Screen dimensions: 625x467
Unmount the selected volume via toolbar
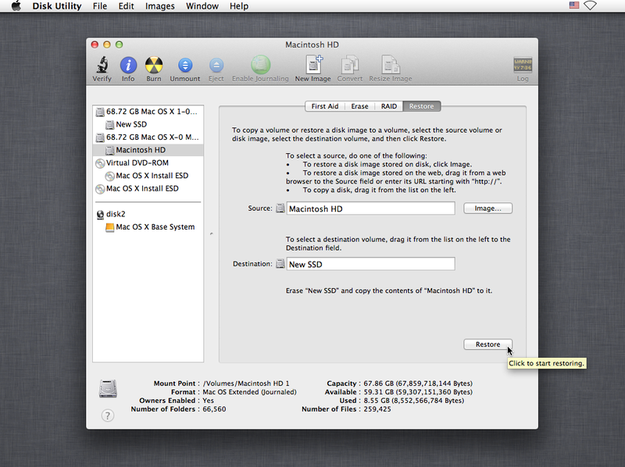pyautogui.click(x=185, y=65)
